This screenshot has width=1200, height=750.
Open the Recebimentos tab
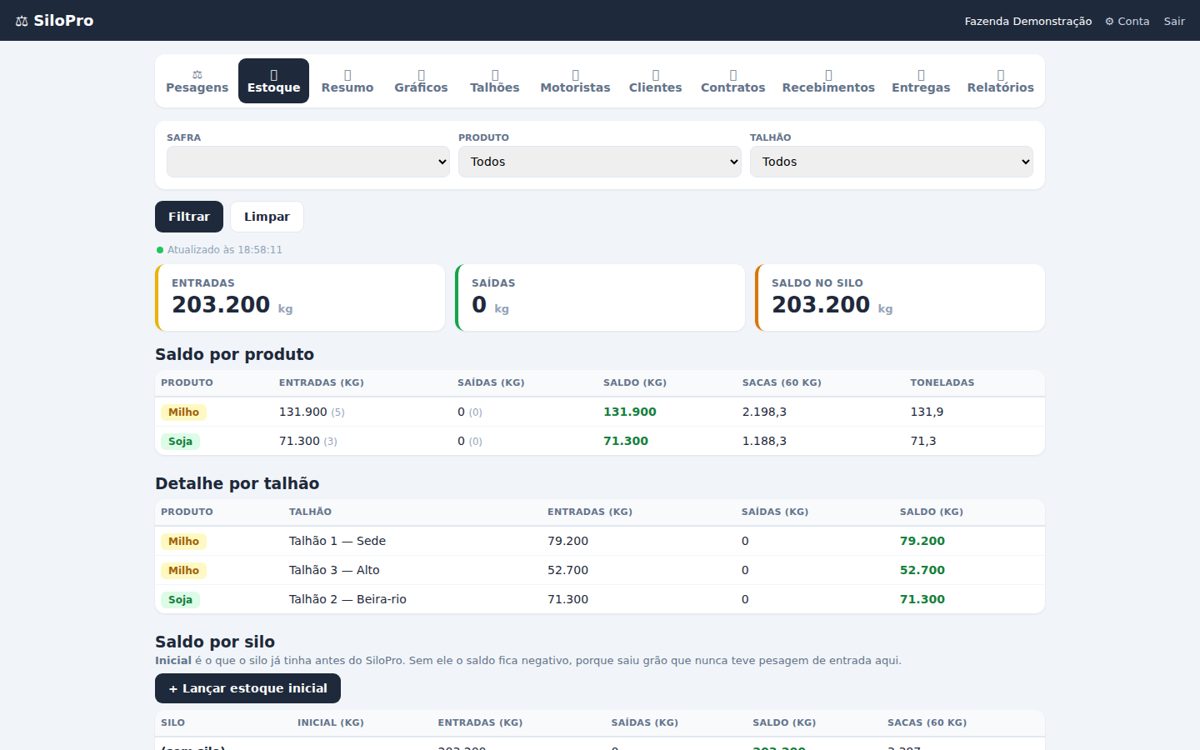click(x=829, y=81)
